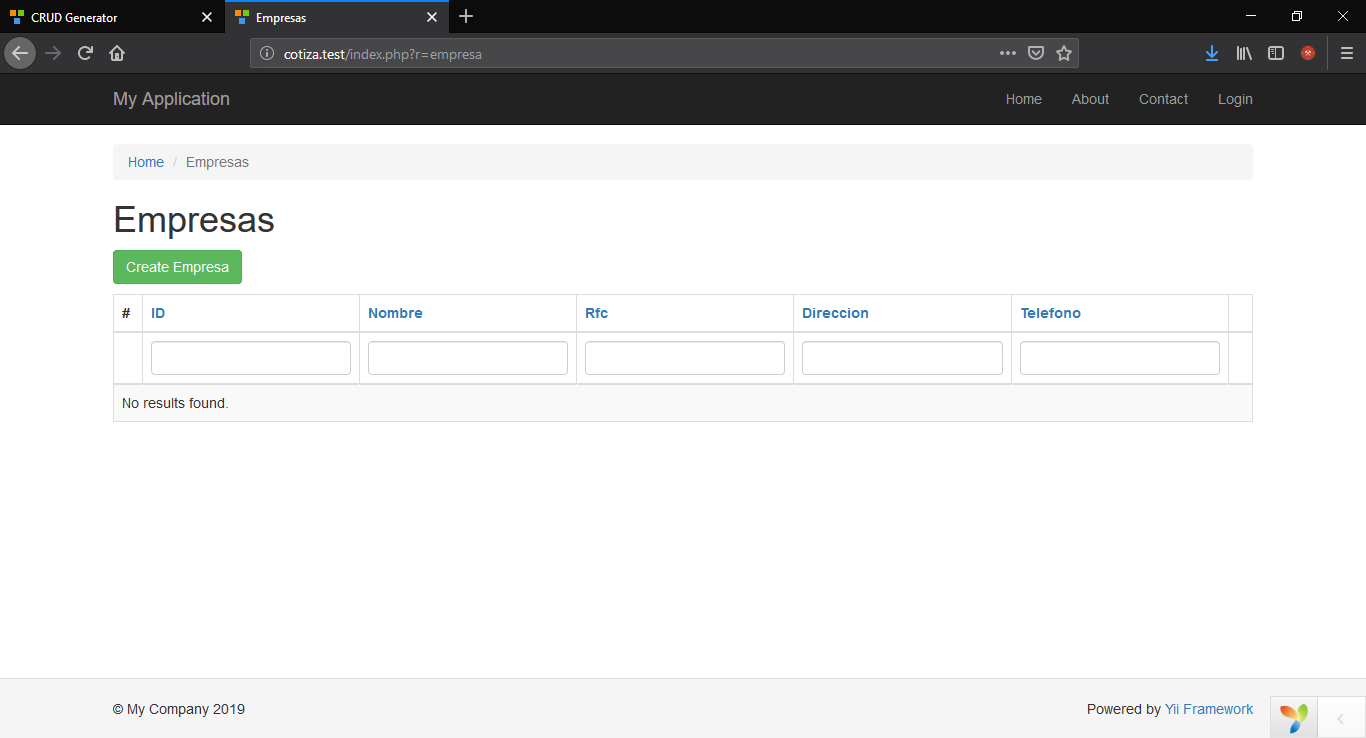Collapse the Yii debug toolbar arrow
Image resolution: width=1366 pixels, height=738 pixels.
pos(1341,718)
